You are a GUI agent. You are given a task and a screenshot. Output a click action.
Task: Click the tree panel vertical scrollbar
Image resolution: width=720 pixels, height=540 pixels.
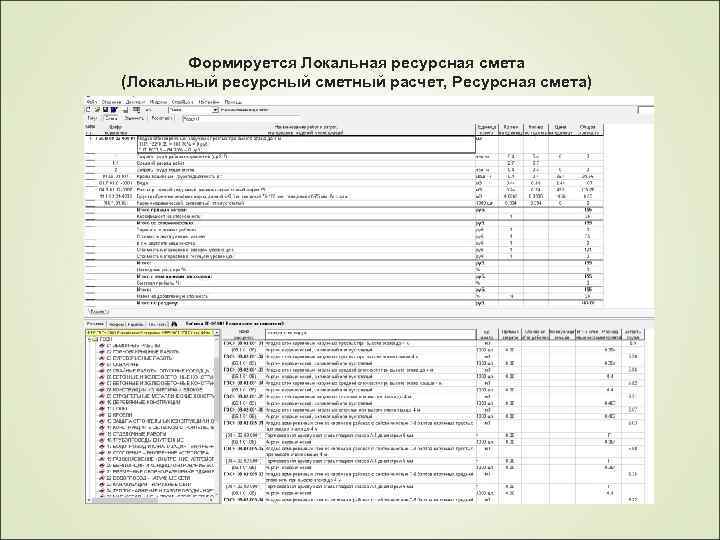tap(217, 418)
